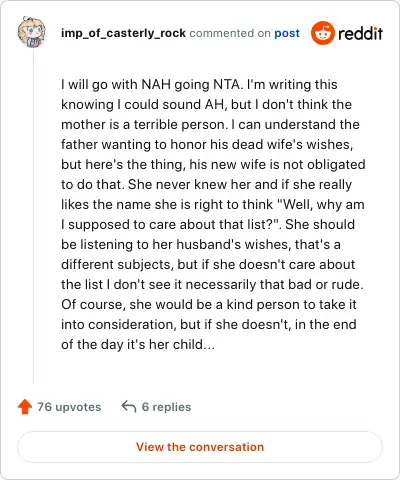Screen dimensions: 400x480
Task: Click the line "father wanting to honor"
Action: pos(207,144)
